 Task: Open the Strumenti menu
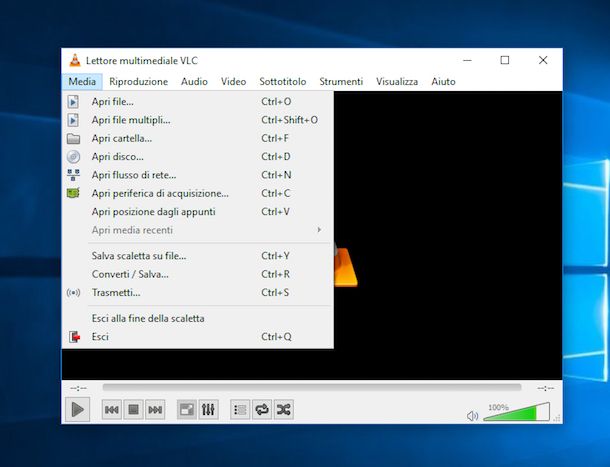tap(341, 82)
